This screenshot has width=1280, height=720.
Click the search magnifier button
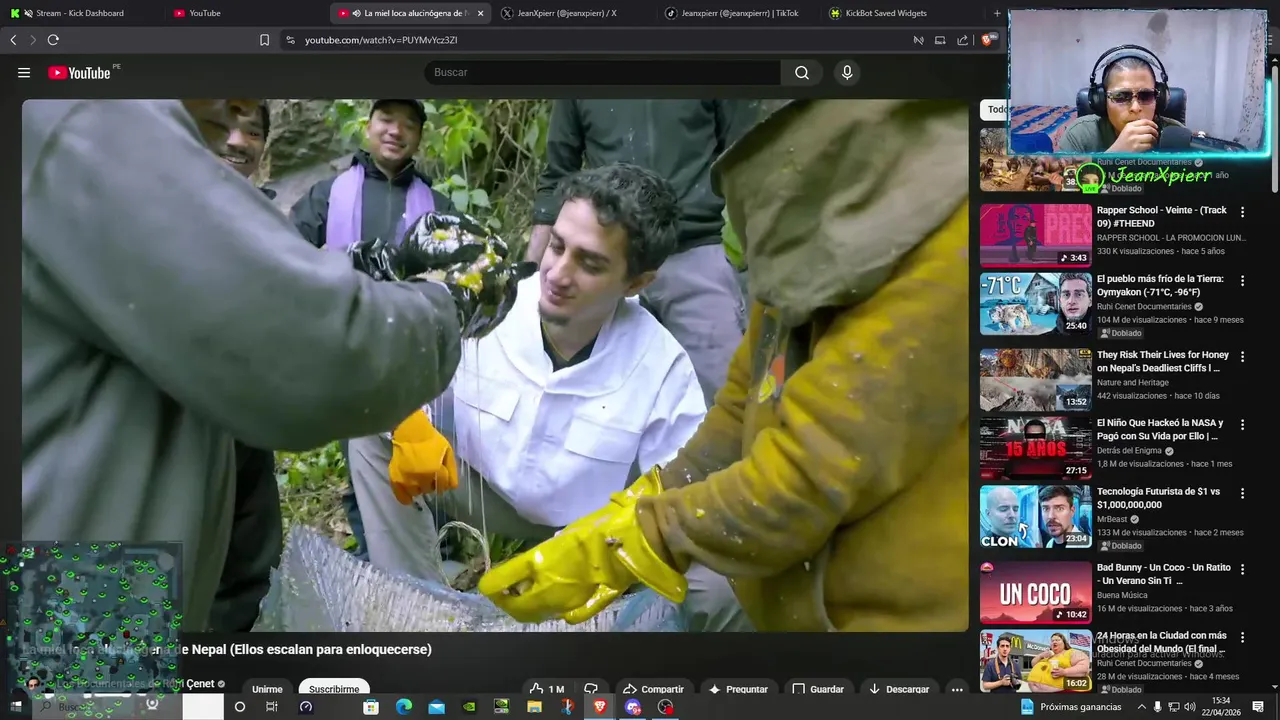(x=802, y=72)
